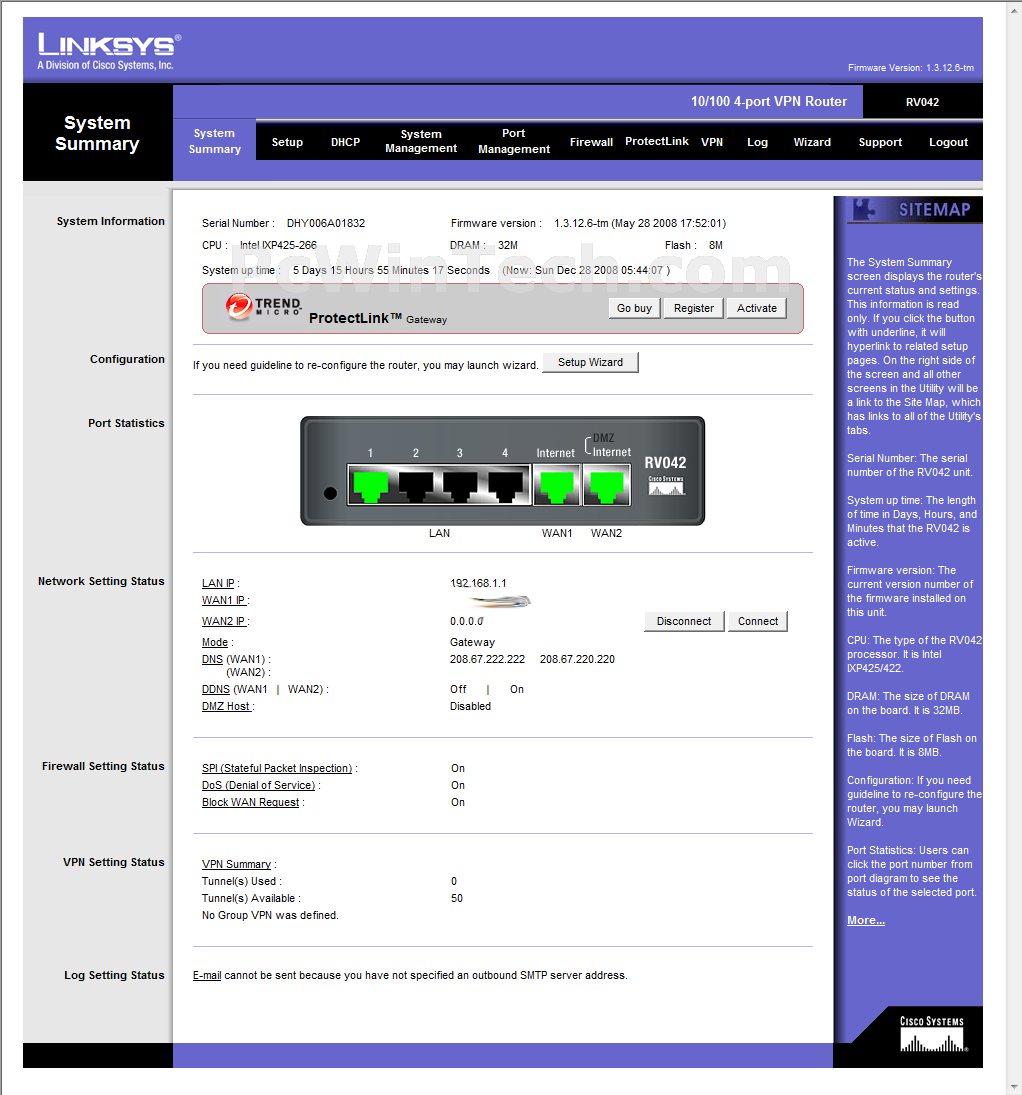Click the LAN IP value 192.168.1.1

pos(479,583)
